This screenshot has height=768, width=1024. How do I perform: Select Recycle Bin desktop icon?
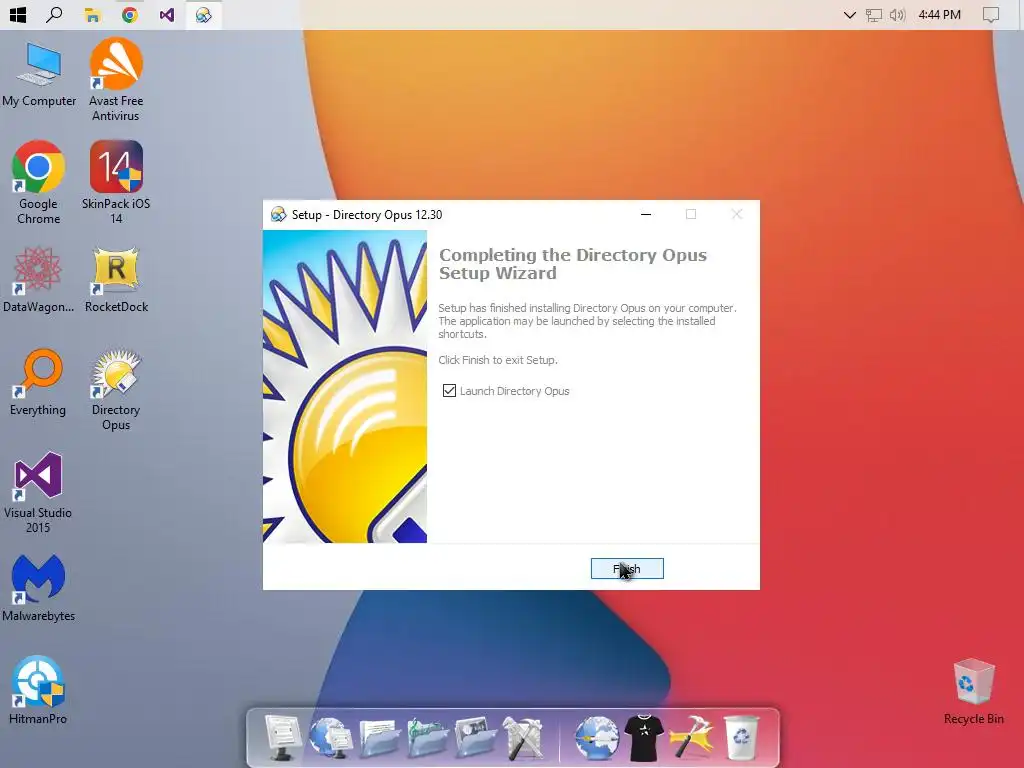974,692
